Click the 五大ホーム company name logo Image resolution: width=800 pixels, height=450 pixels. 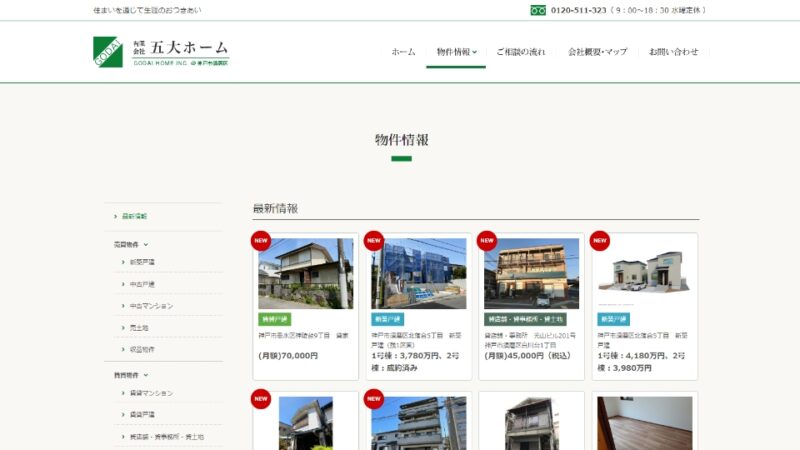point(181,52)
